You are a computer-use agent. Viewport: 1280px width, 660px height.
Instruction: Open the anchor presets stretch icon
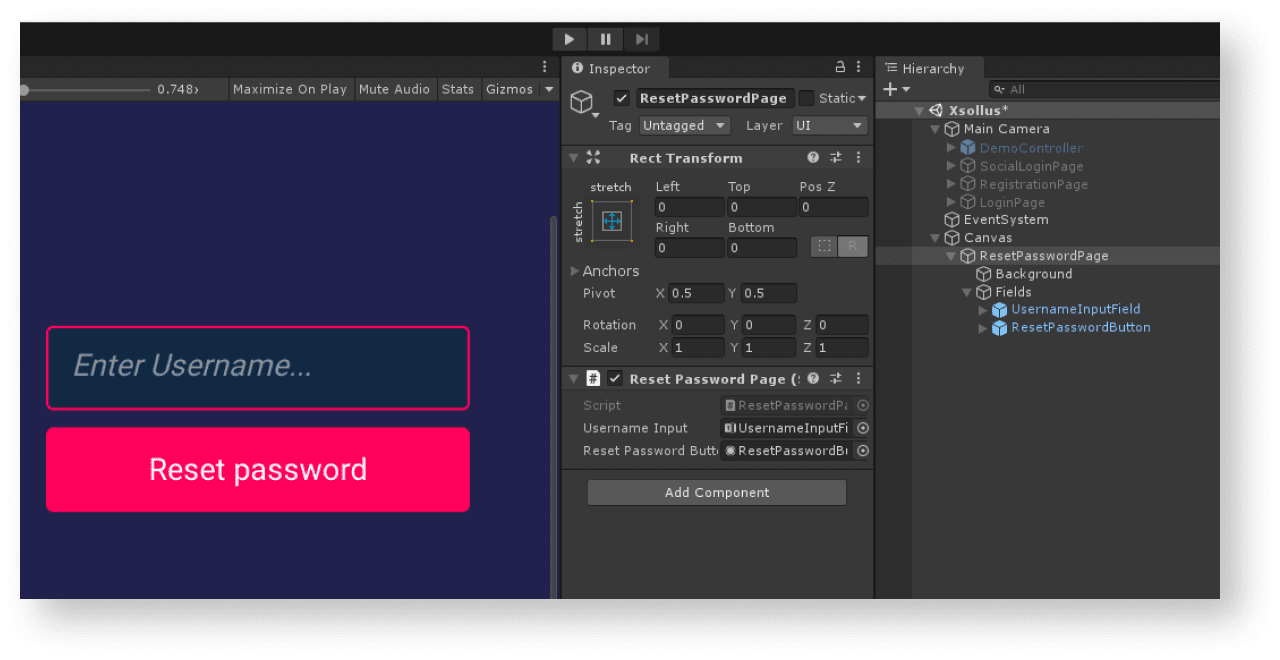pos(612,221)
